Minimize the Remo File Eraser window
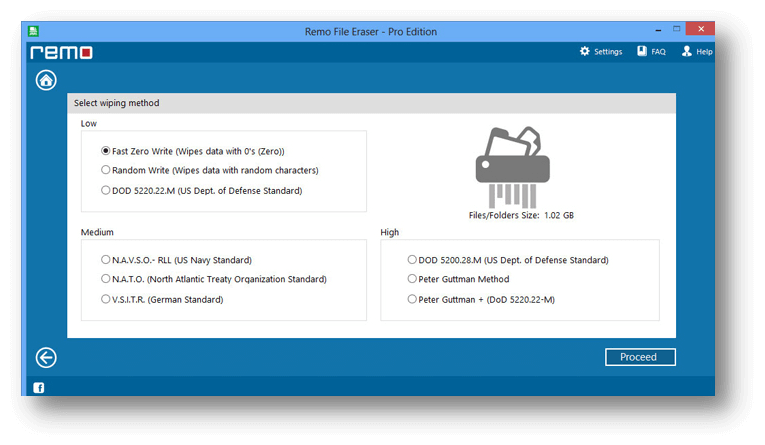Image resolution: width=765 pixels, height=445 pixels. [658, 30]
